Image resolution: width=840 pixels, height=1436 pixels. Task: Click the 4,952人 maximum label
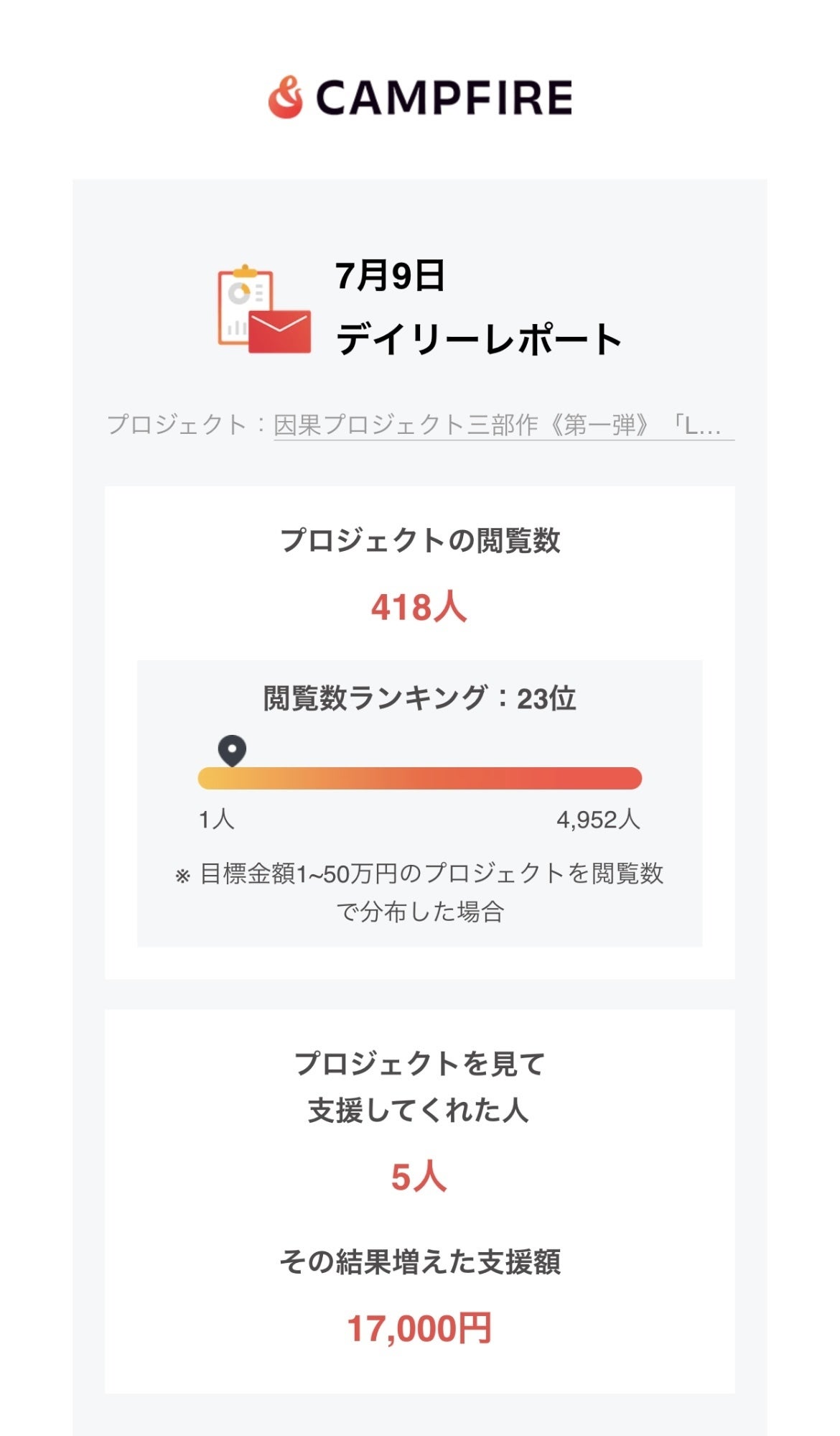[598, 819]
